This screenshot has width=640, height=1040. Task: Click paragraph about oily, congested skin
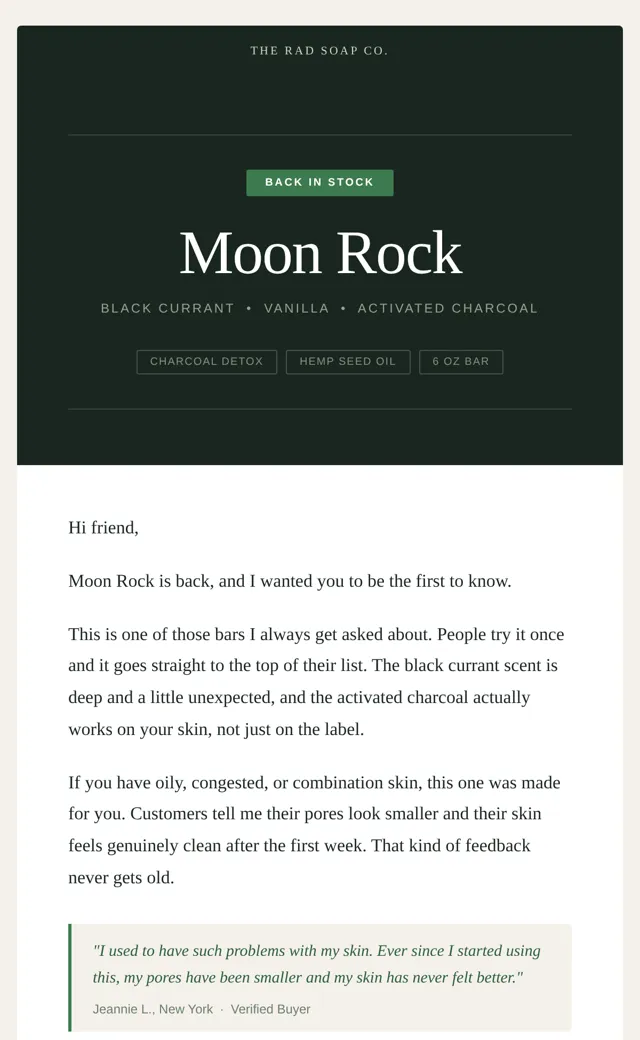coord(314,830)
